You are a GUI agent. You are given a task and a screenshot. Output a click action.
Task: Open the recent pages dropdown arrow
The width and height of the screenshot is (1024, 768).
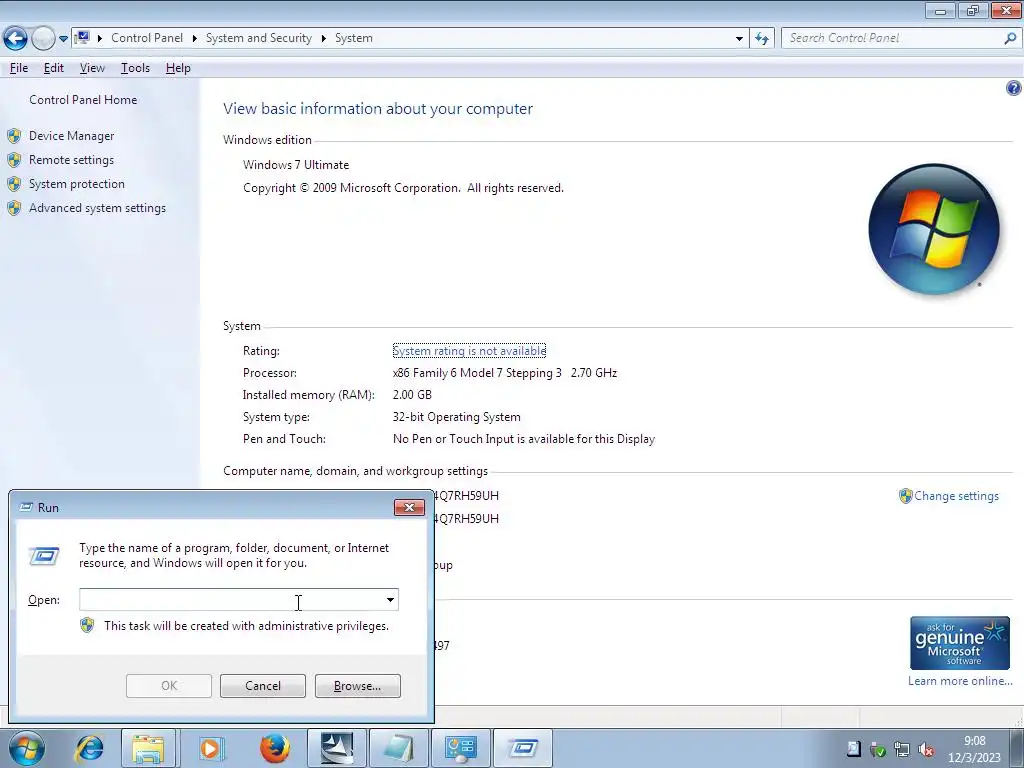pyautogui.click(x=63, y=39)
